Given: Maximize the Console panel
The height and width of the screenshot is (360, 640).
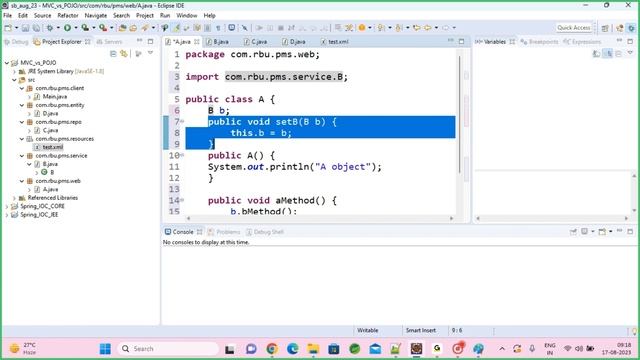Looking at the screenshot, I should pyautogui.click(x=630, y=231).
